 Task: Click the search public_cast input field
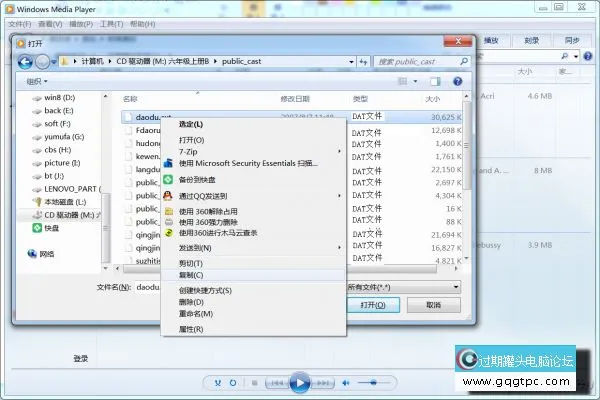coord(417,61)
